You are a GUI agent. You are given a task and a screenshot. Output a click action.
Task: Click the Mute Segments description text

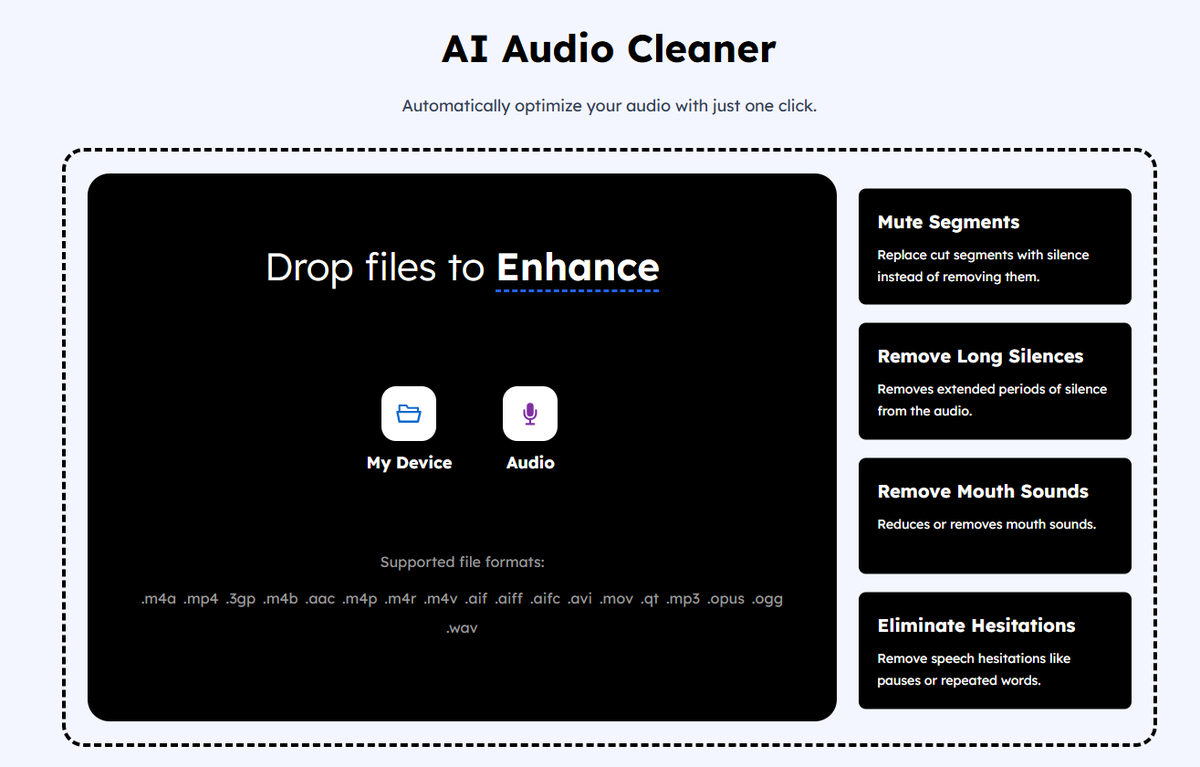pyautogui.click(x=983, y=265)
